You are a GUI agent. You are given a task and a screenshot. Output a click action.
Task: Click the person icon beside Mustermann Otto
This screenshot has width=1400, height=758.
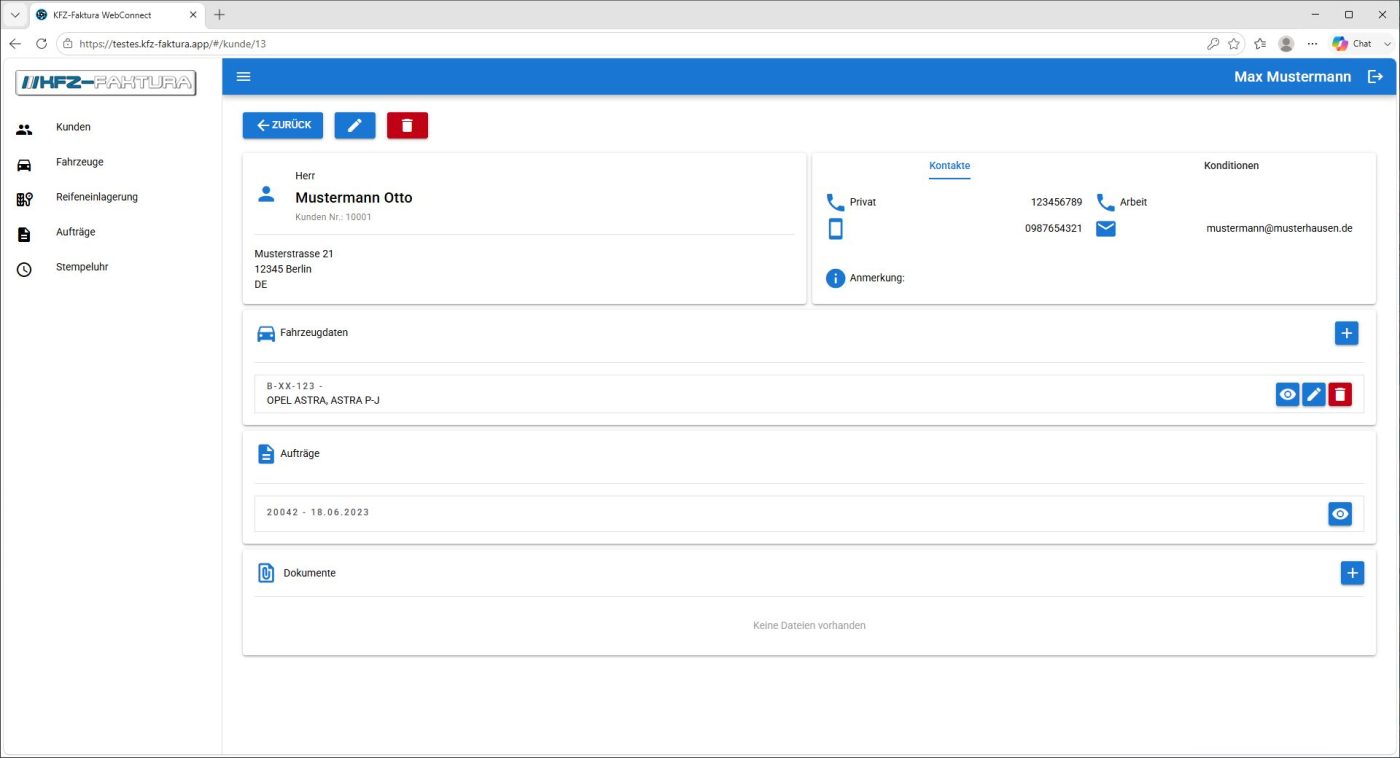pyautogui.click(x=266, y=194)
